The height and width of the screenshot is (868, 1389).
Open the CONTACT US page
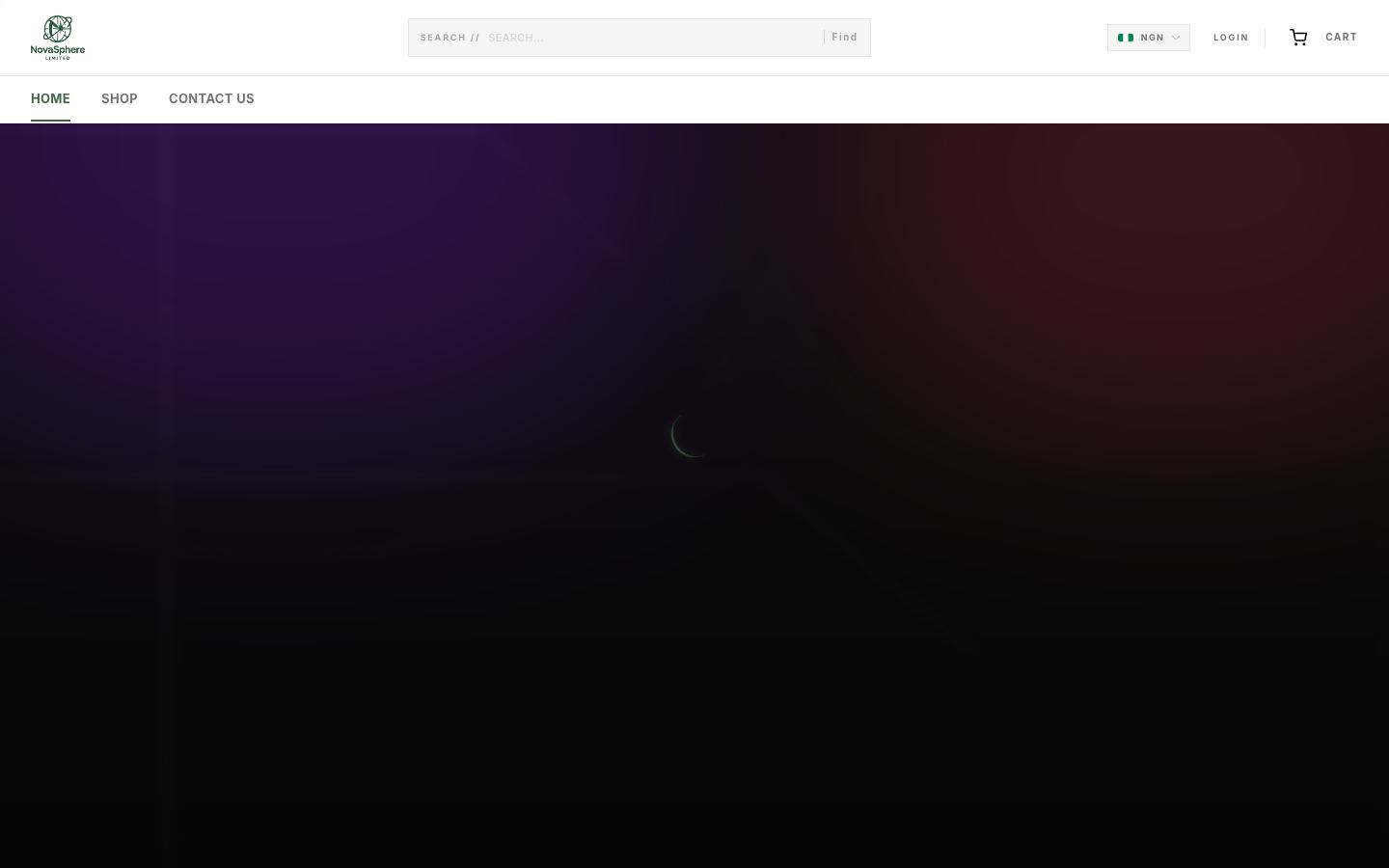(x=211, y=98)
